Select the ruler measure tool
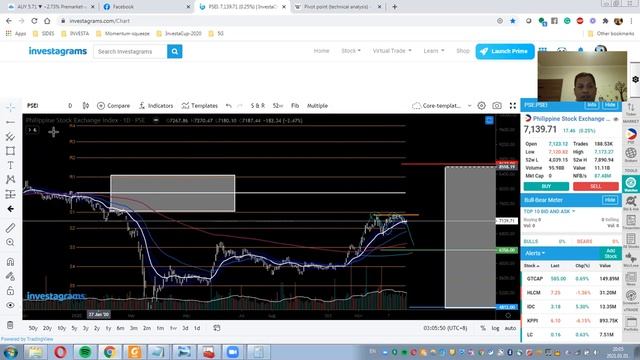 [10, 228]
